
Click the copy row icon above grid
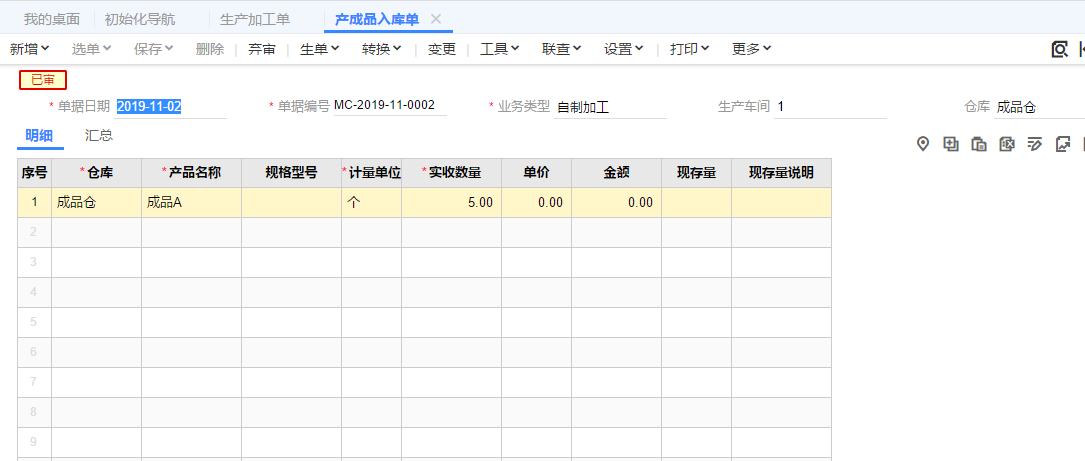coord(979,144)
